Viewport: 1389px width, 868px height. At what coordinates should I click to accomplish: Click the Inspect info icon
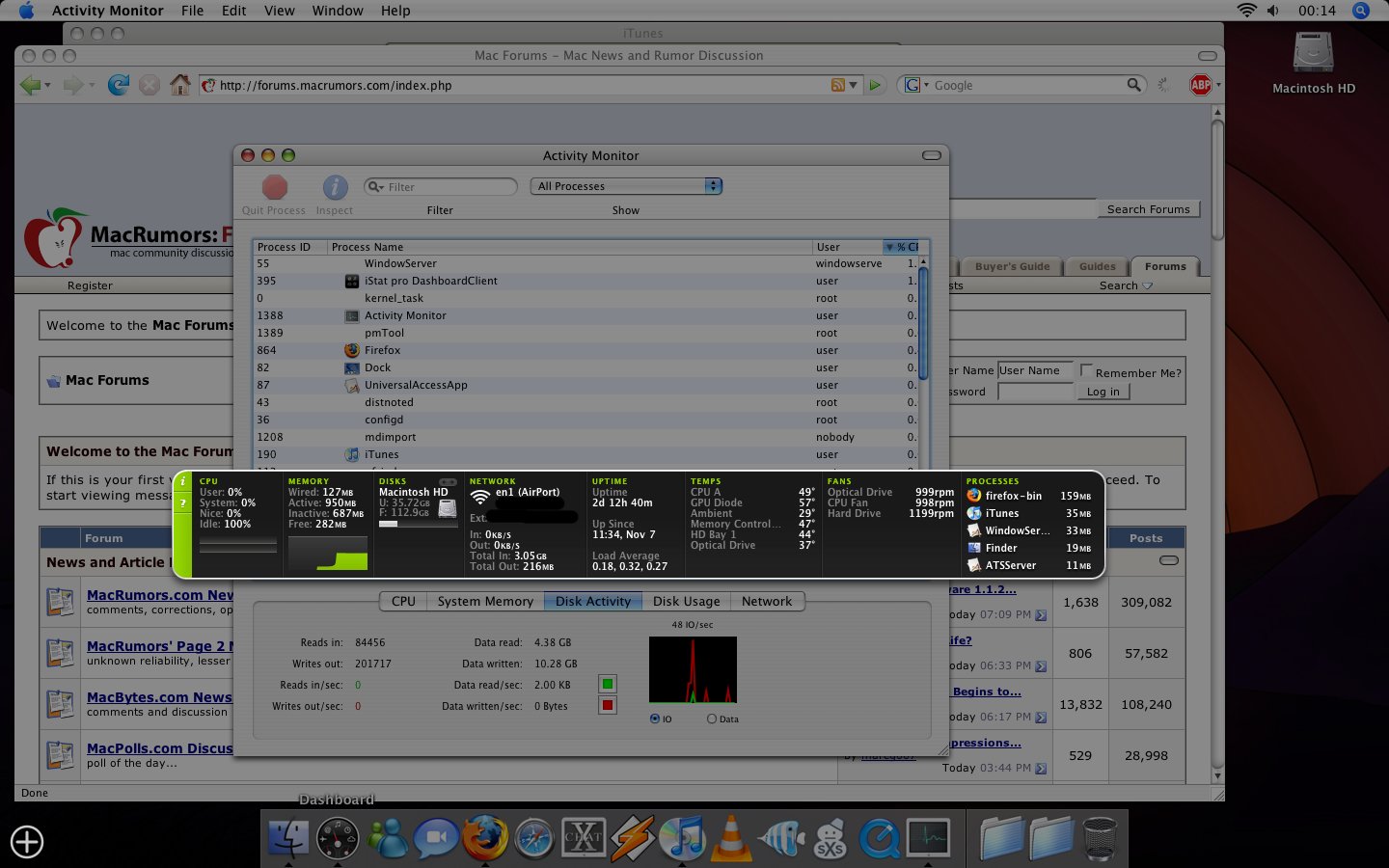pos(335,187)
